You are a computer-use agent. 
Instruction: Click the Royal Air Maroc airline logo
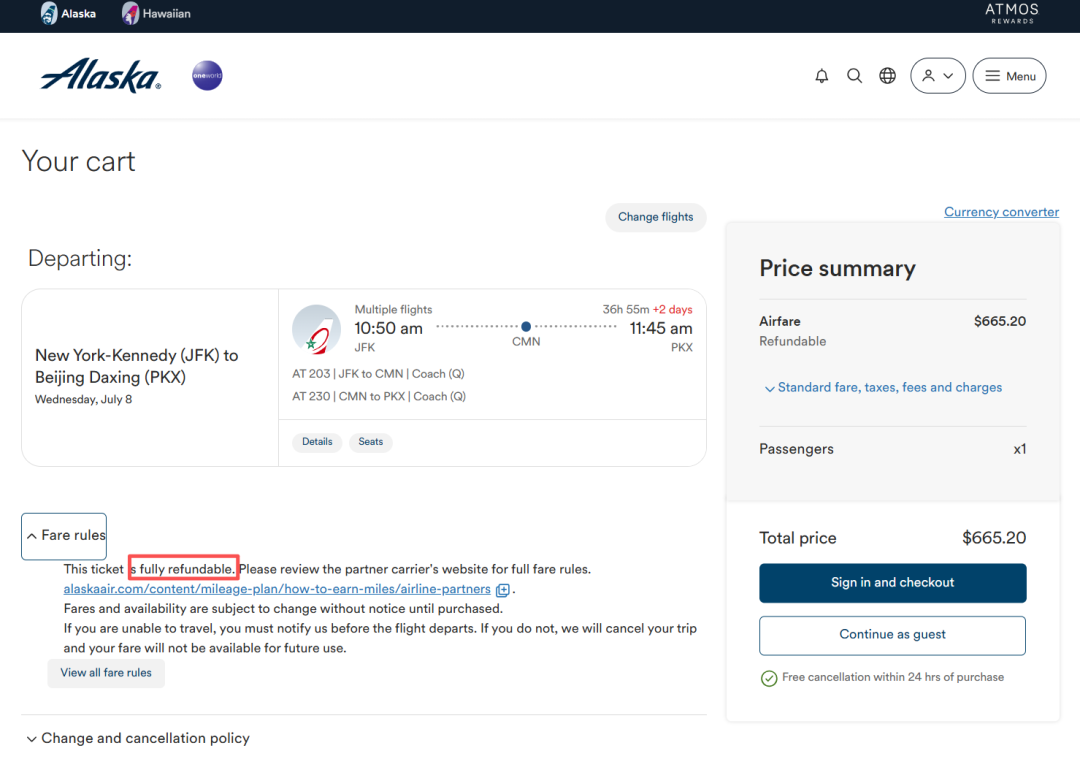pyautogui.click(x=316, y=329)
